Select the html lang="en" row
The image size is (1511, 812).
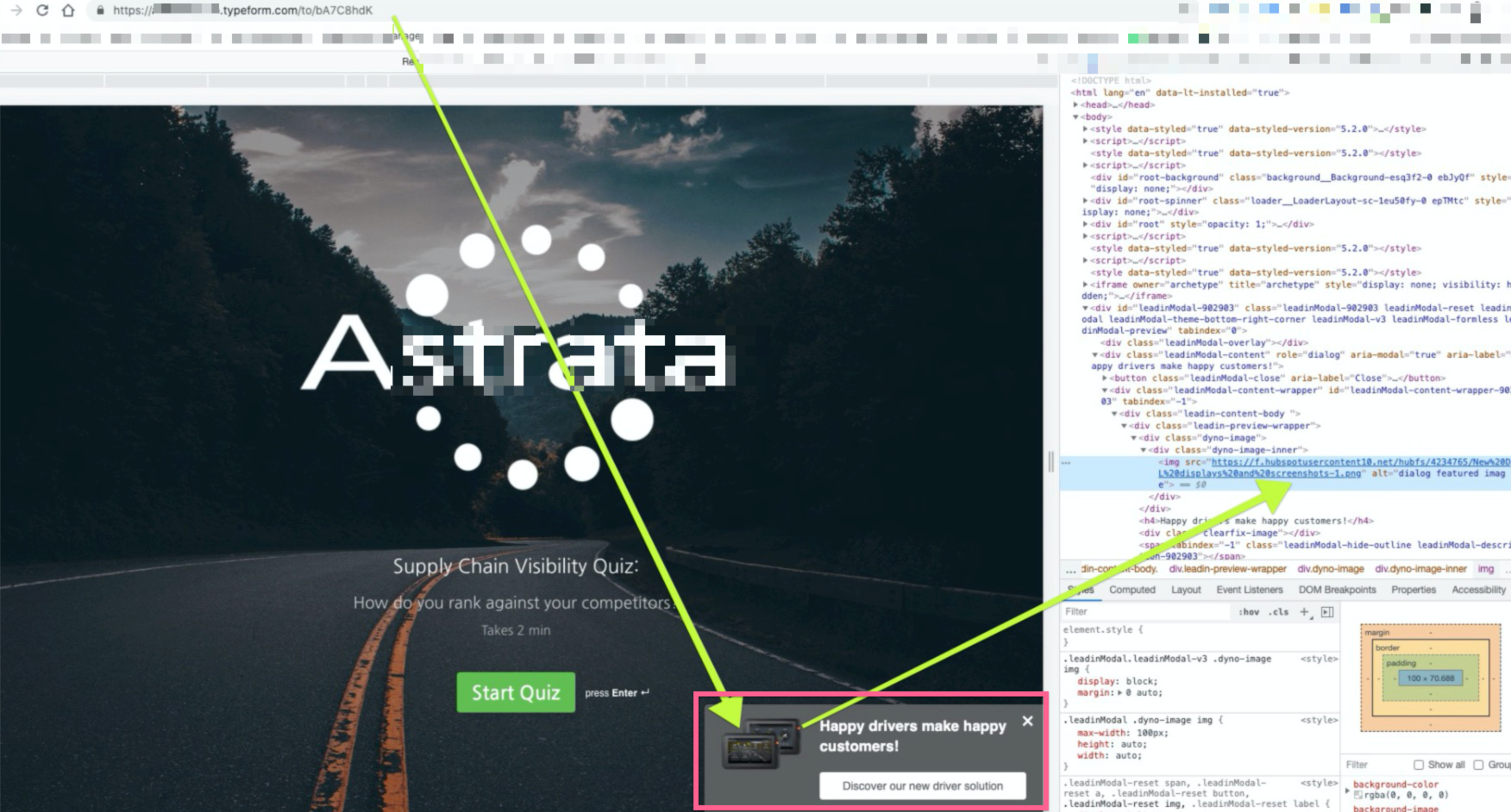click(1179, 93)
